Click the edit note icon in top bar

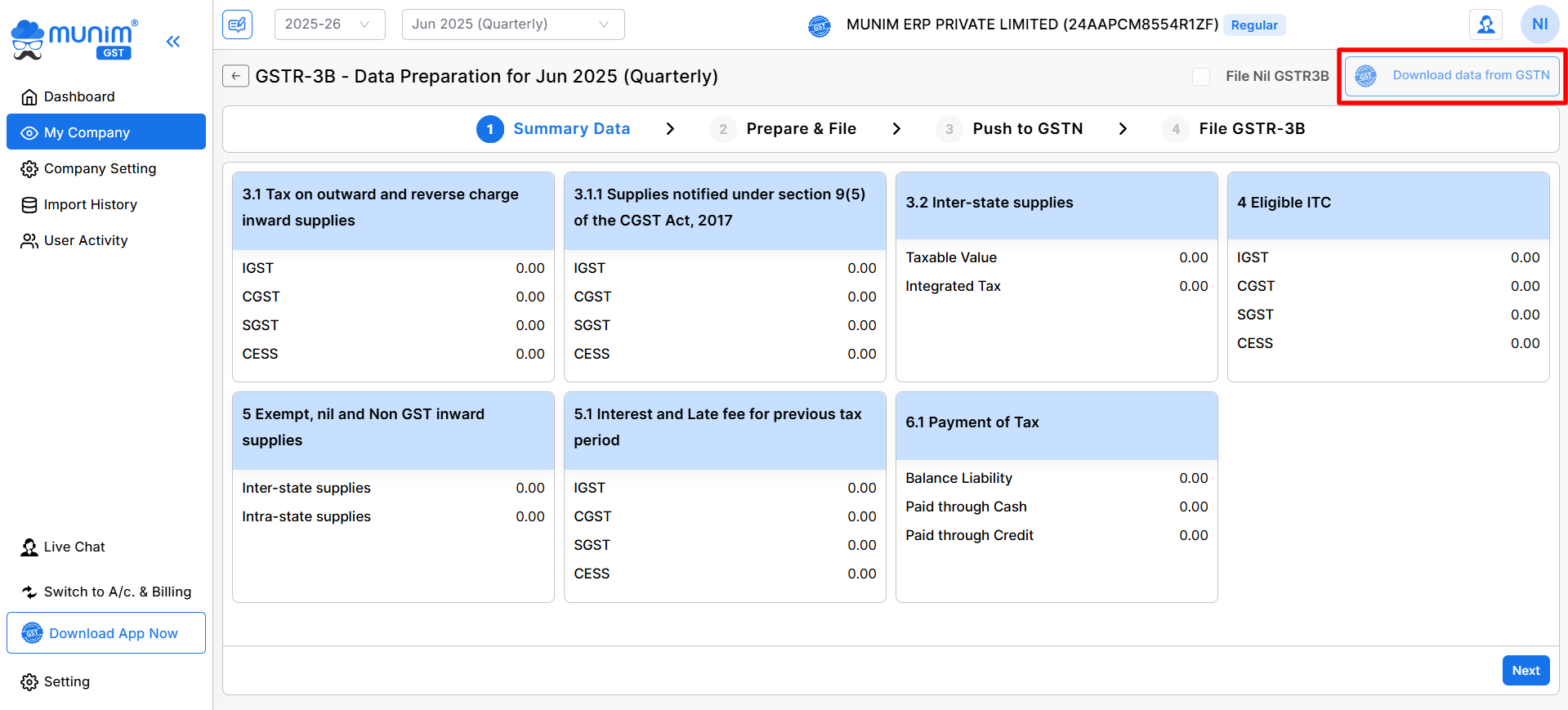pyautogui.click(x=237, y=25)
